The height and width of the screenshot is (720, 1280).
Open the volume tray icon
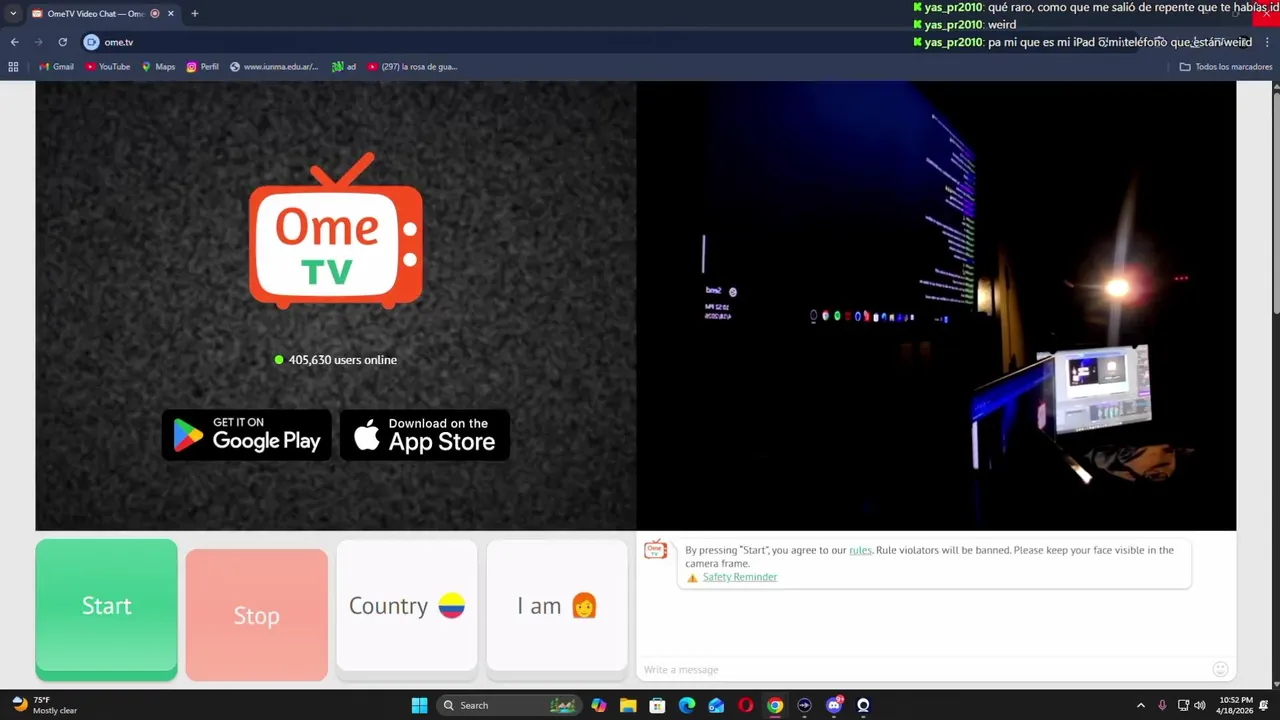(x=1199, y=705)
